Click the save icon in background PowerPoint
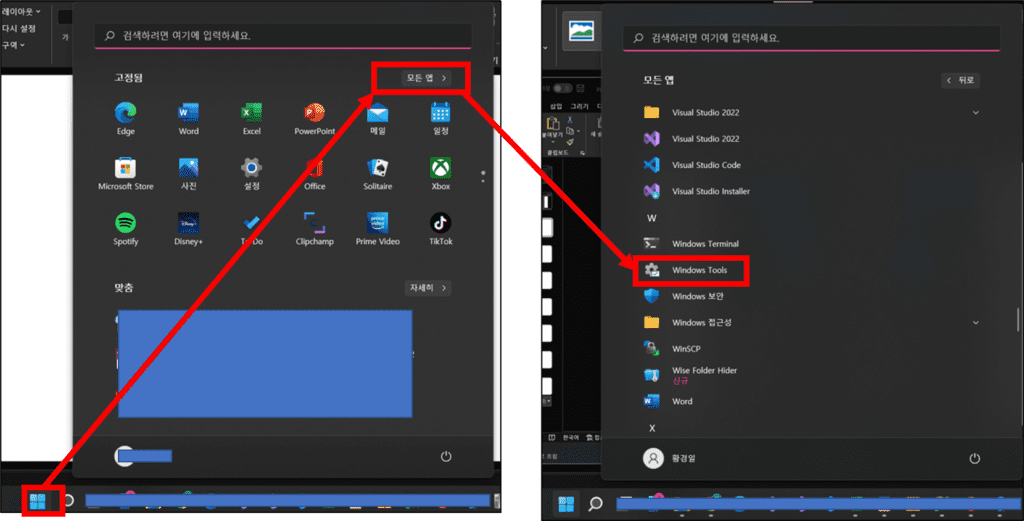This screenshot has width=1024, height=521. click(x=580, y=88)
